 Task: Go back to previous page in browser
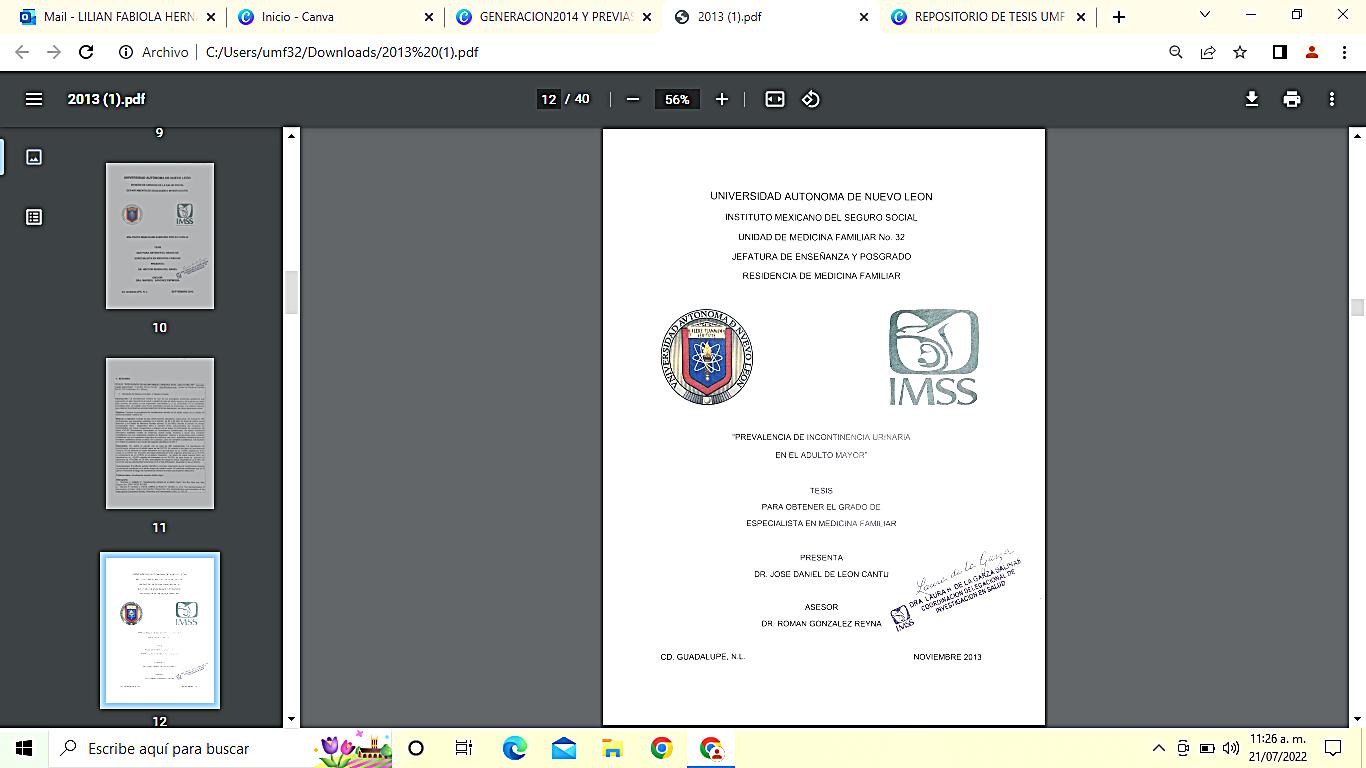22,52
